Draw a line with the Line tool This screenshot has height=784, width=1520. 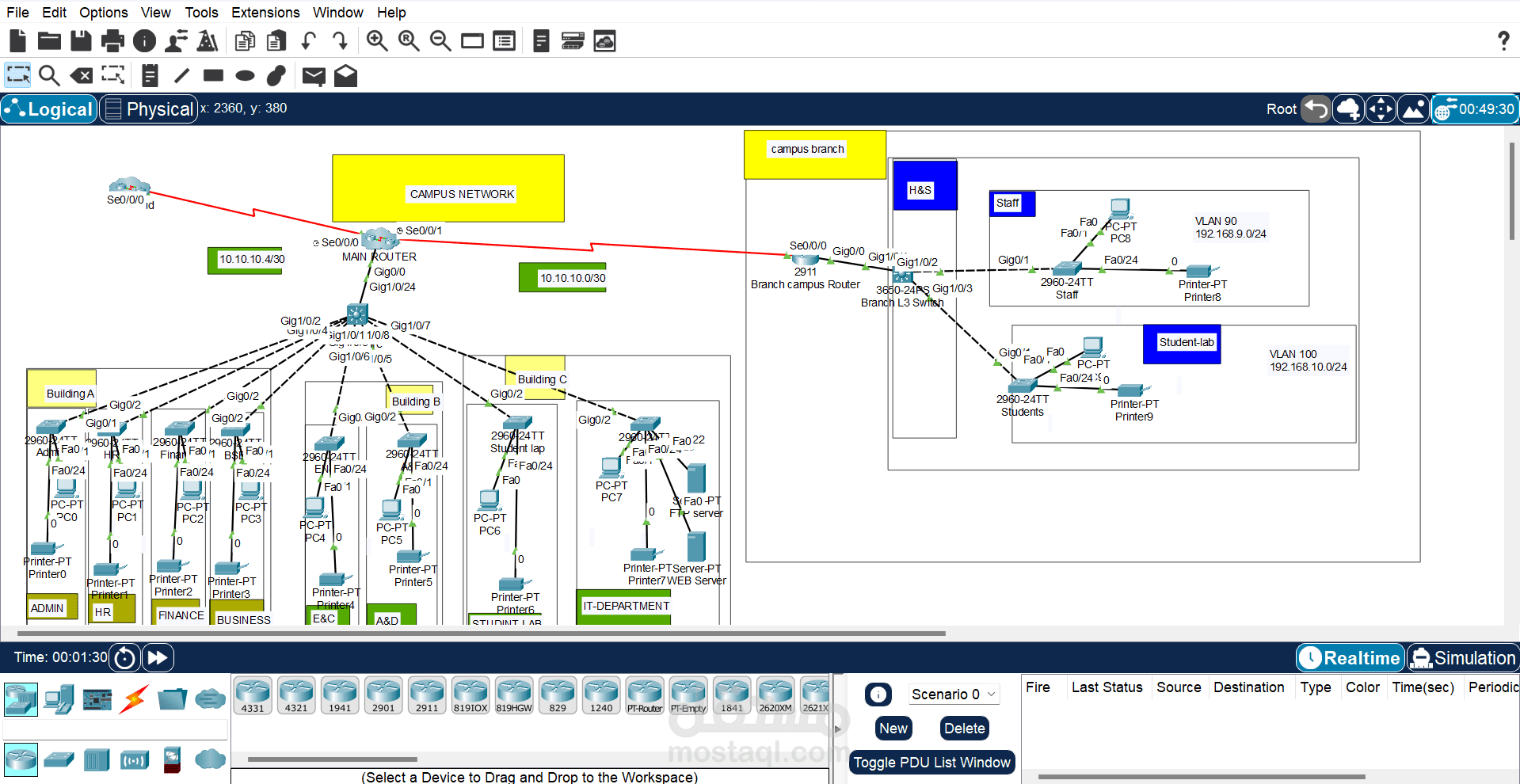181,75
